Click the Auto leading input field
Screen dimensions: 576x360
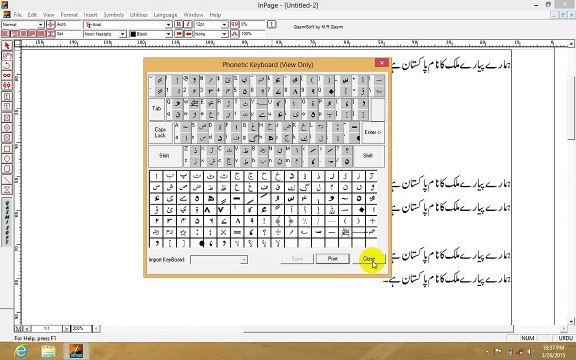[68, 25]
